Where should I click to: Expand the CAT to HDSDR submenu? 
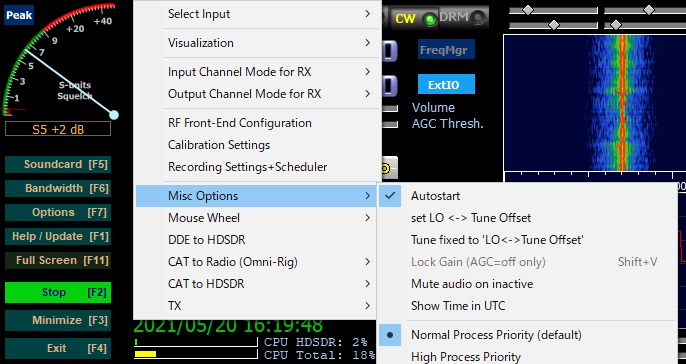point(256,284)
